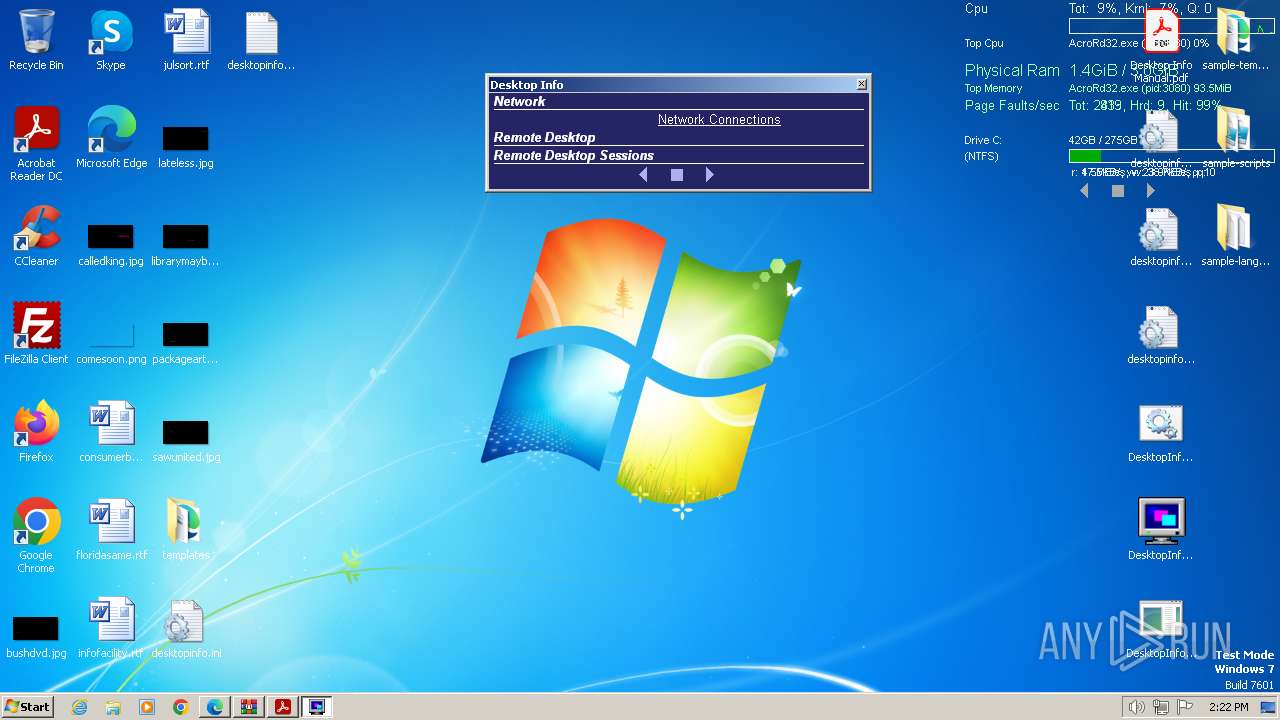Screen dimensions: 1280x720
Task: Launch the FileZilla Client shortcut
Action: click(x=36, y=334)
